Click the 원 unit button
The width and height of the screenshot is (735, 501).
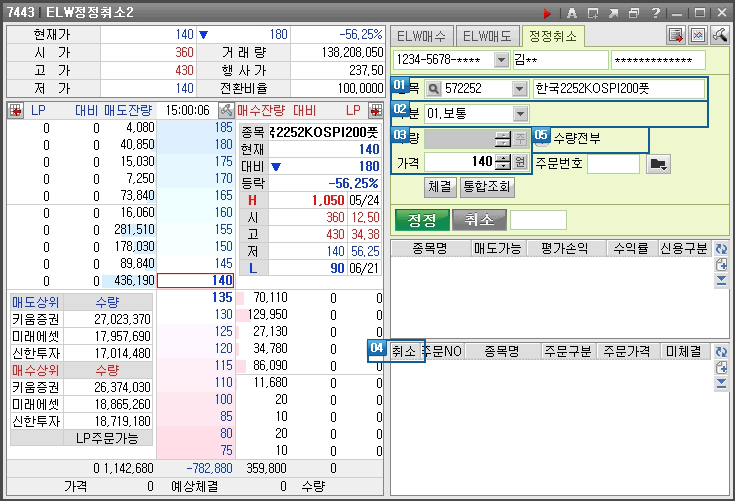(520, 163)
